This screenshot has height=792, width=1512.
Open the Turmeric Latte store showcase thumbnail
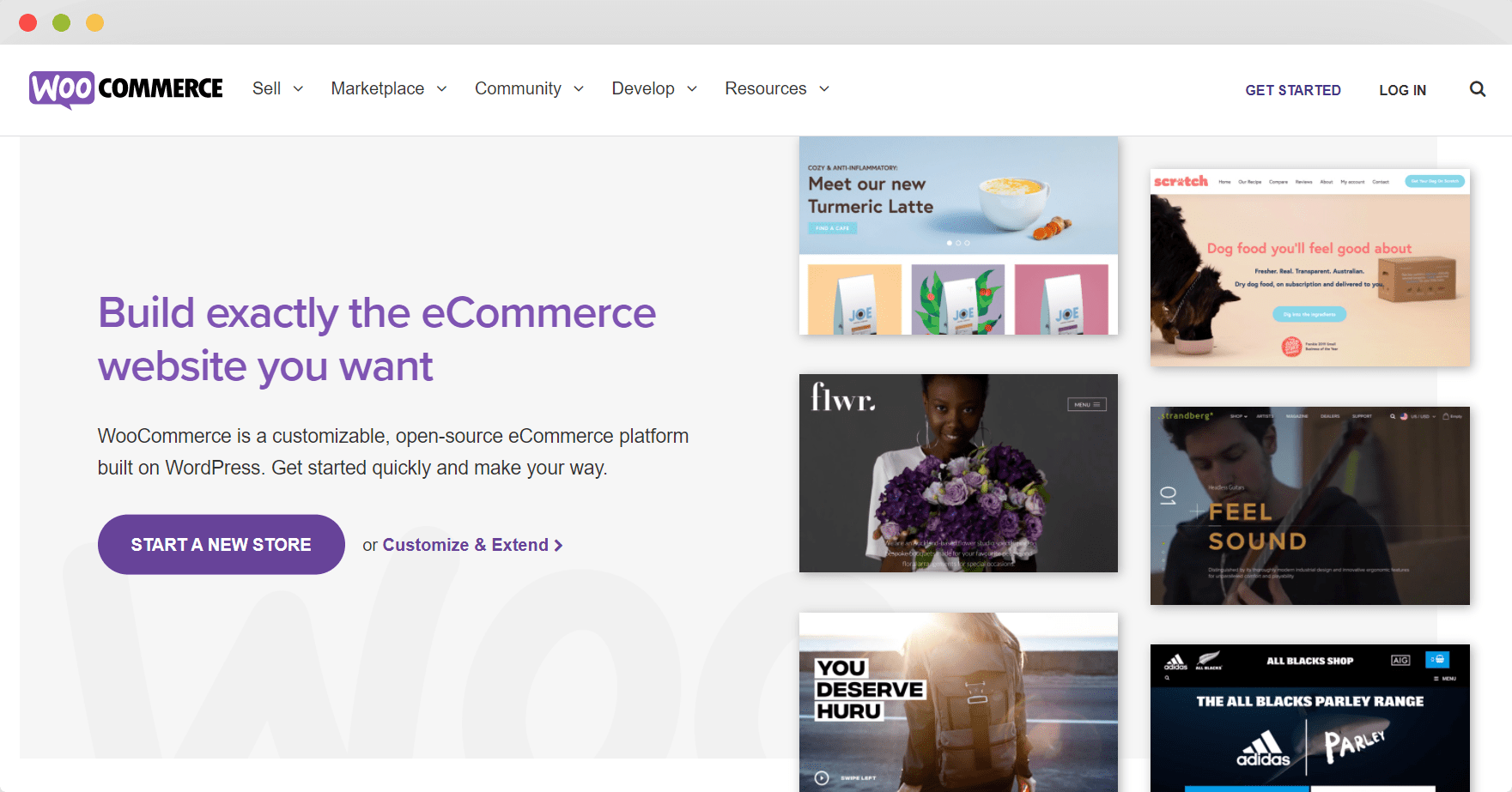[x=958, y=236]
